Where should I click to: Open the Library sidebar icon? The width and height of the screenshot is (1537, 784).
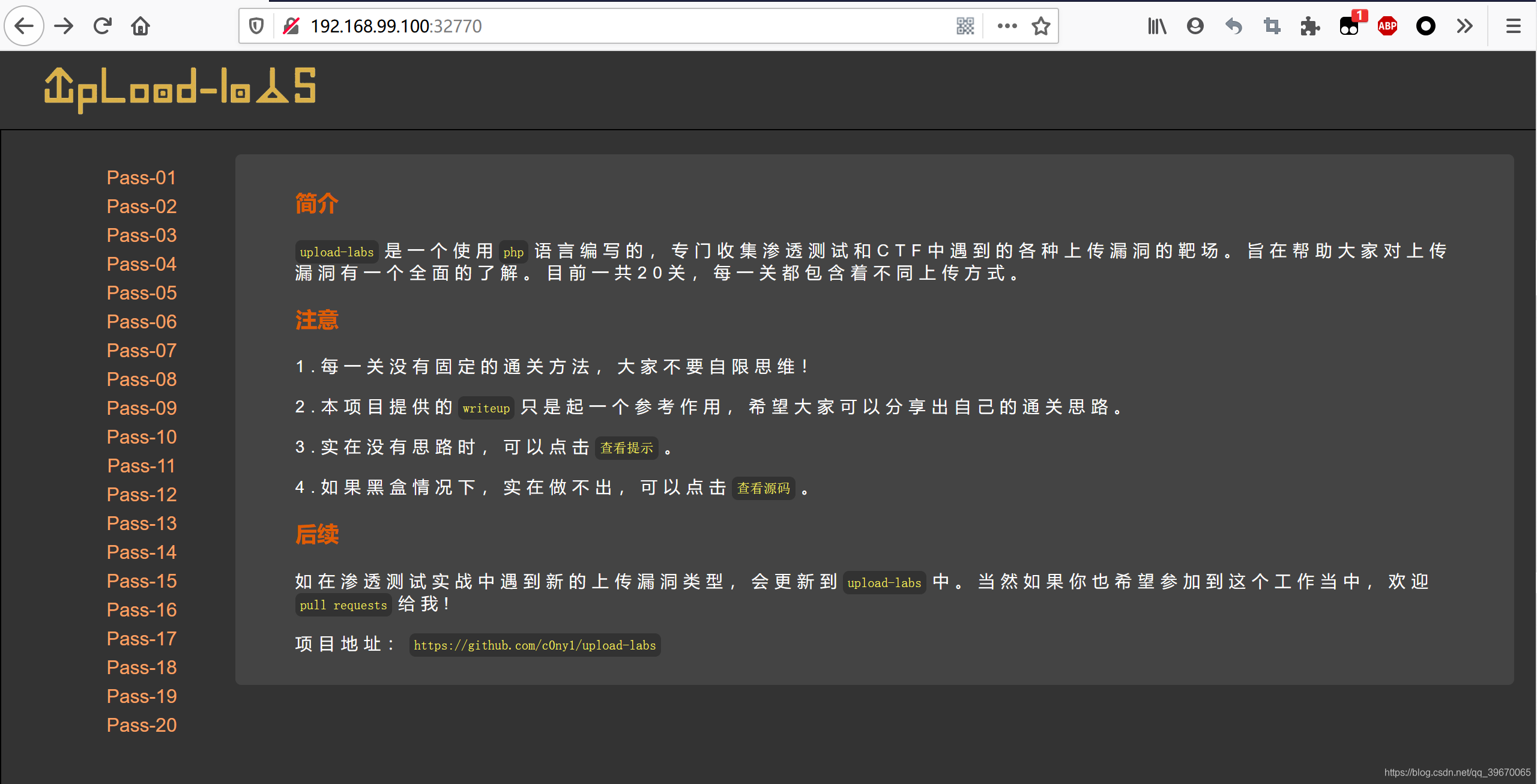[1156, 26]
